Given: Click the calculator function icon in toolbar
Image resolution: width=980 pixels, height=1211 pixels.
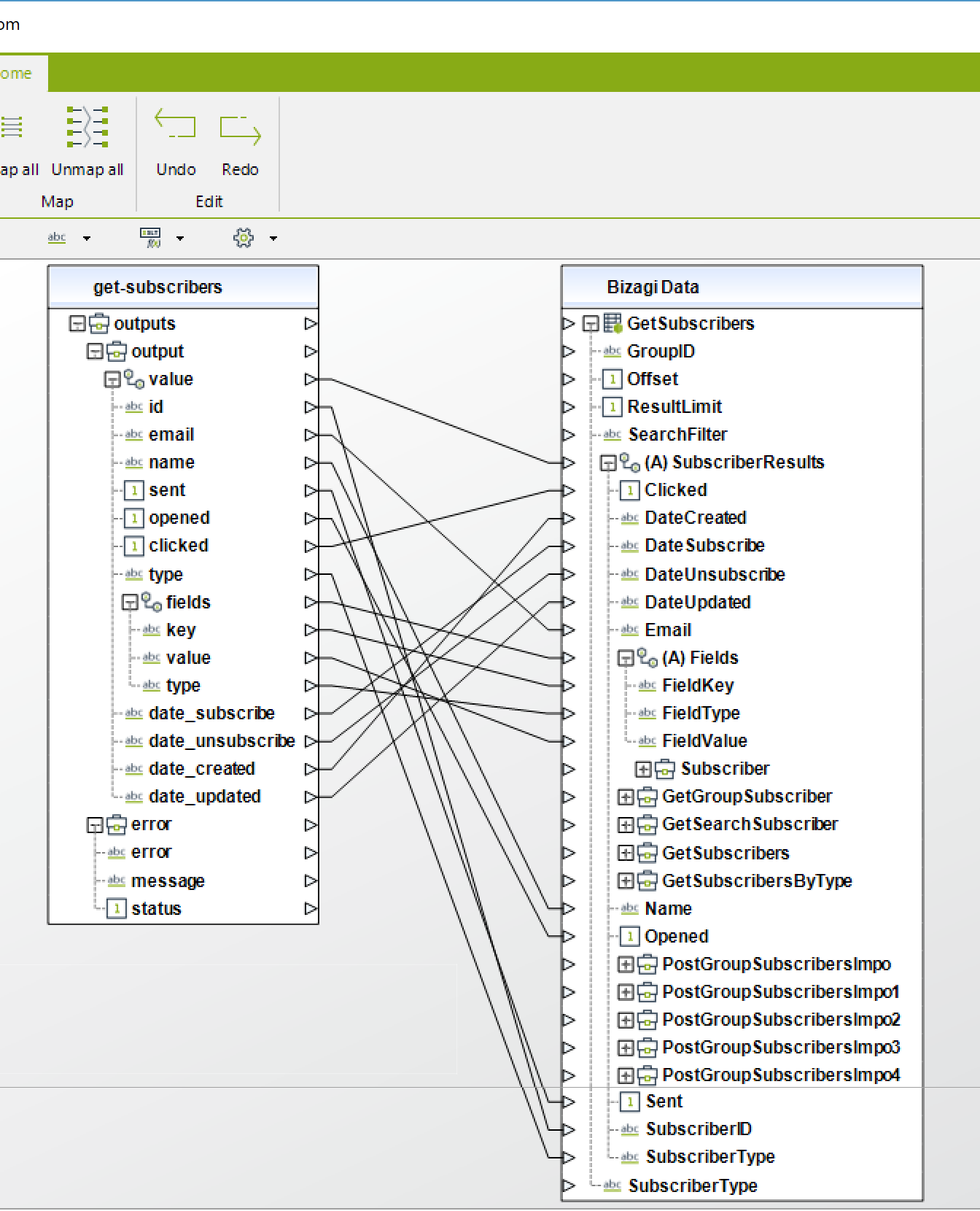Looking at the screenshot, I should (150, 237).
